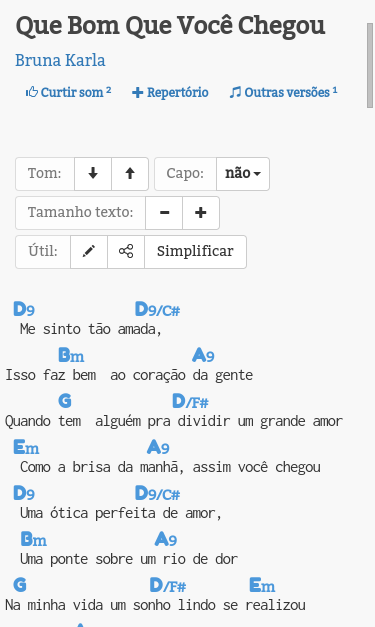Screen dimensions: 375x627
Task: Click the Bm chord above 'Isso faz bem'
Action: point(71,355)
